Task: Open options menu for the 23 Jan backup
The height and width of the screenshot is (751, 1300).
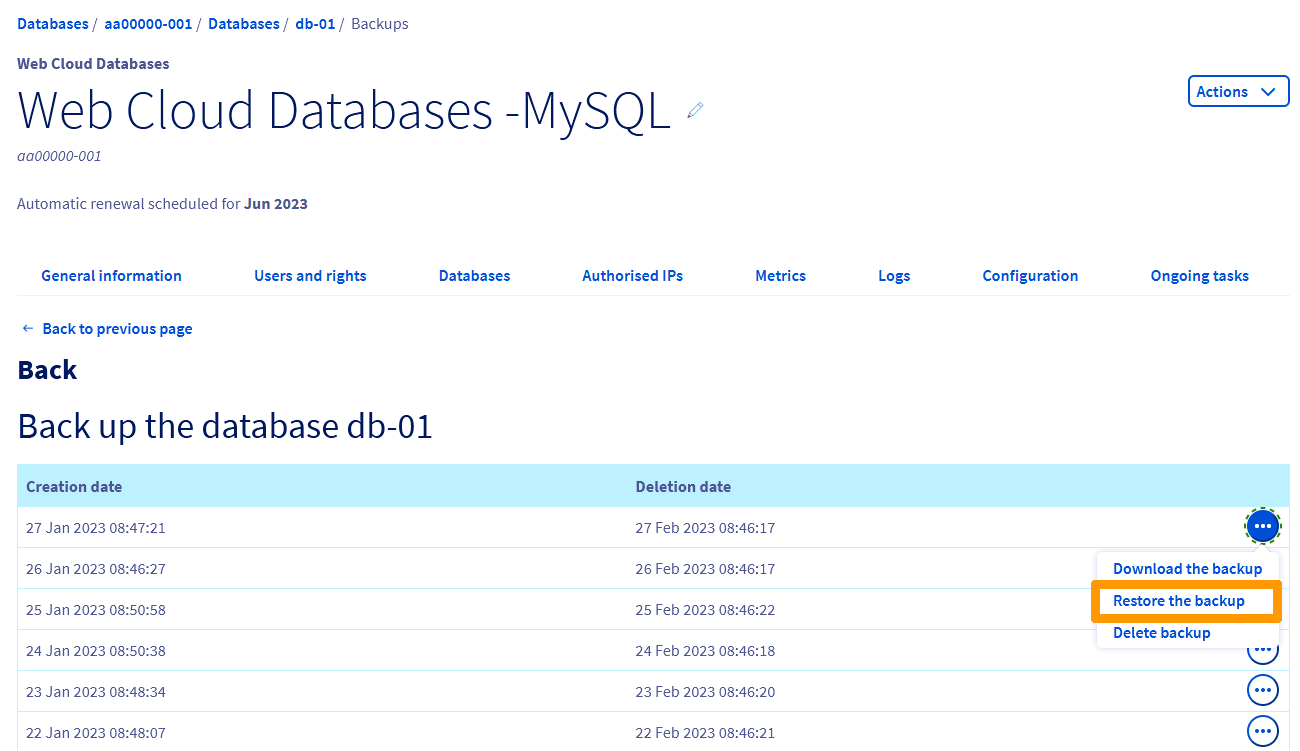Action: (1262, 690)
